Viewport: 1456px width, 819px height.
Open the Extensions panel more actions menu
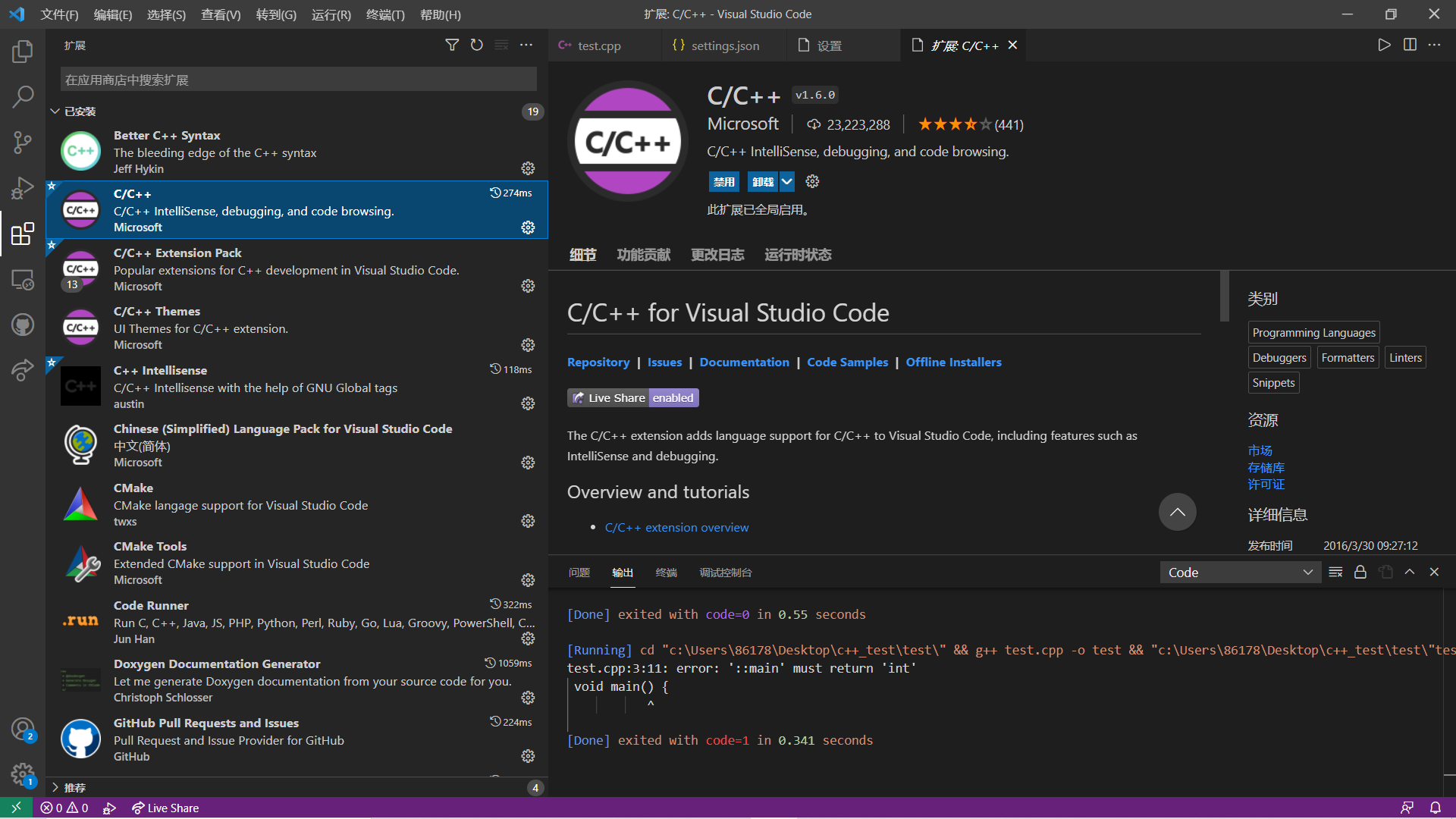[x=526, y=45]
